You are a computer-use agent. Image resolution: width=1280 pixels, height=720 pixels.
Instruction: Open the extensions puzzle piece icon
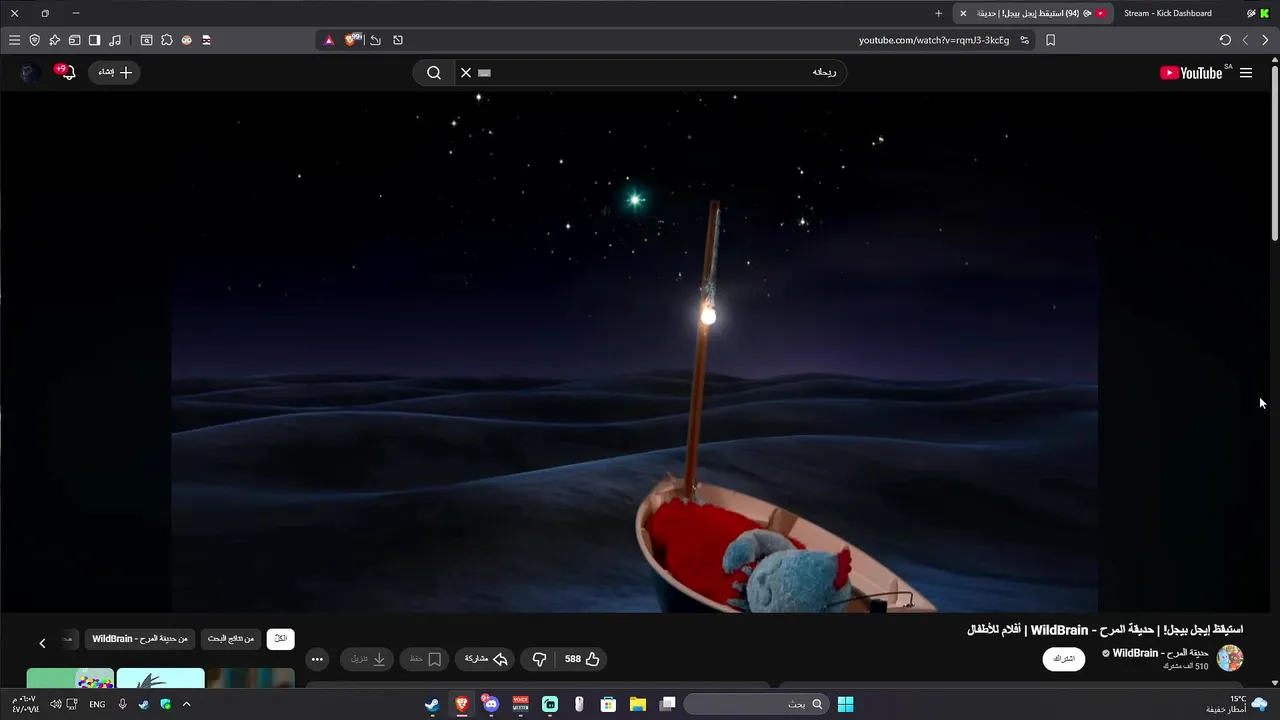(x=166, y=40)
